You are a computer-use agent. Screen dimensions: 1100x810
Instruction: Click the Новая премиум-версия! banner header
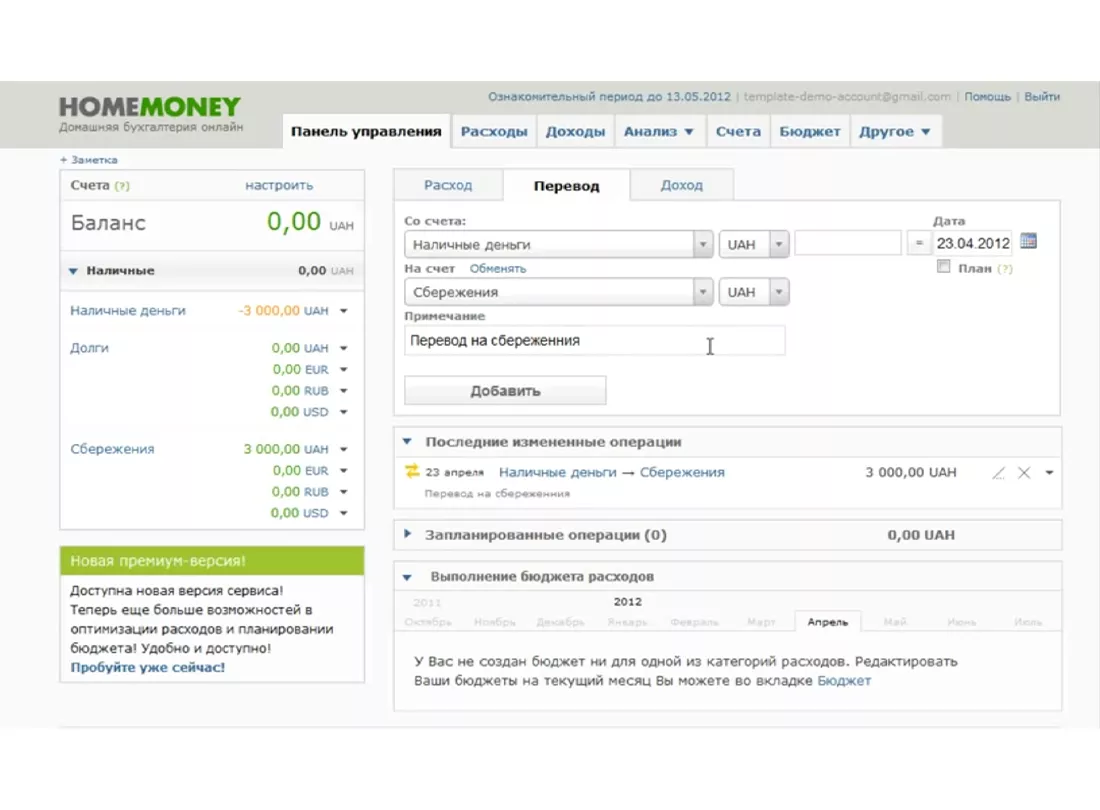point(212,561)
